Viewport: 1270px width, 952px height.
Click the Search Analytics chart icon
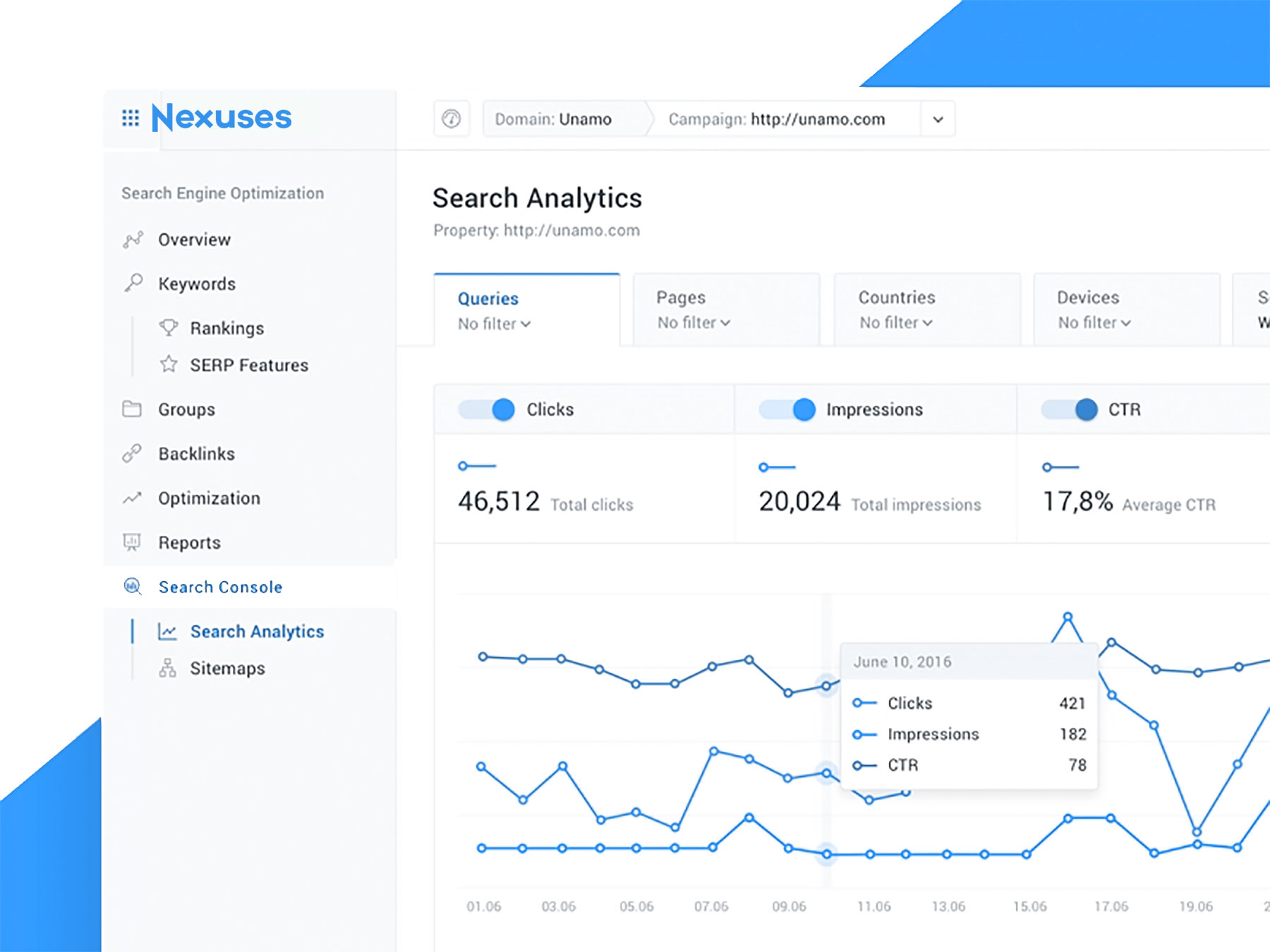tap(167, 631)
